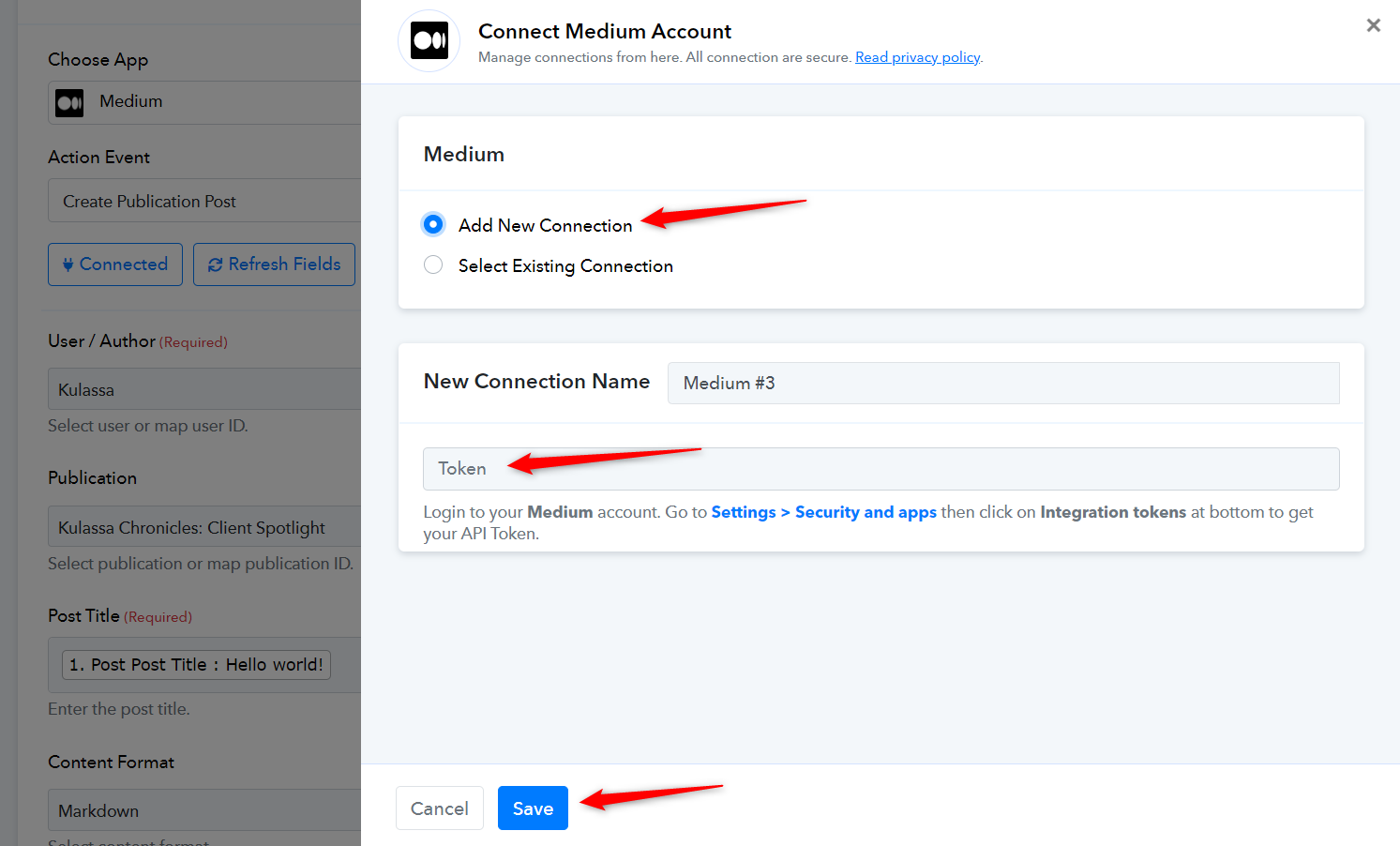Open the Action Event Create Publication Post dropdown
The image size is (1400, 846).
pos(204,201)
